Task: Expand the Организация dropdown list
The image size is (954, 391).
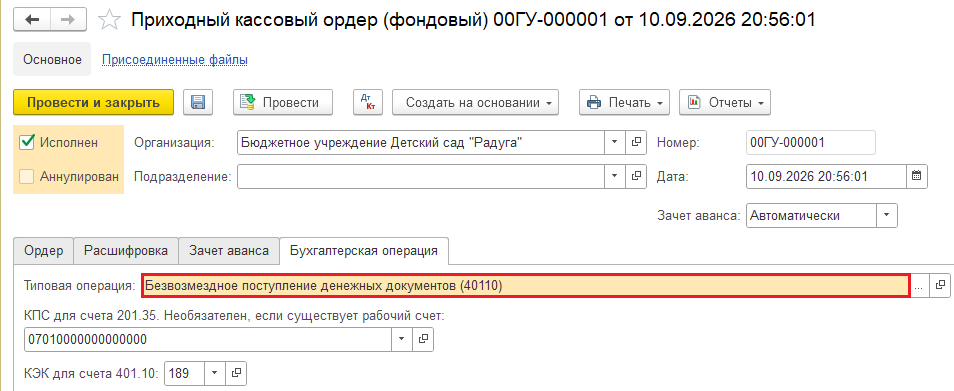Action: [x=615, y=142]
